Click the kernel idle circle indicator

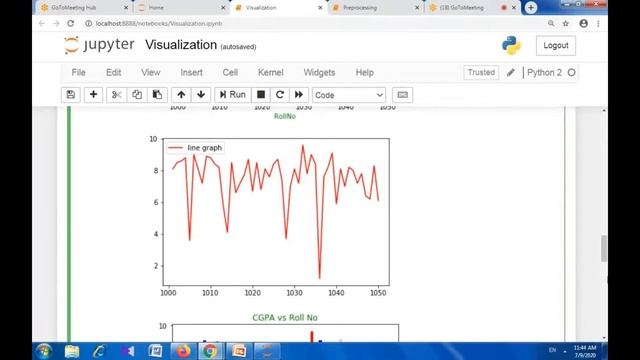(x=571, y=73)
